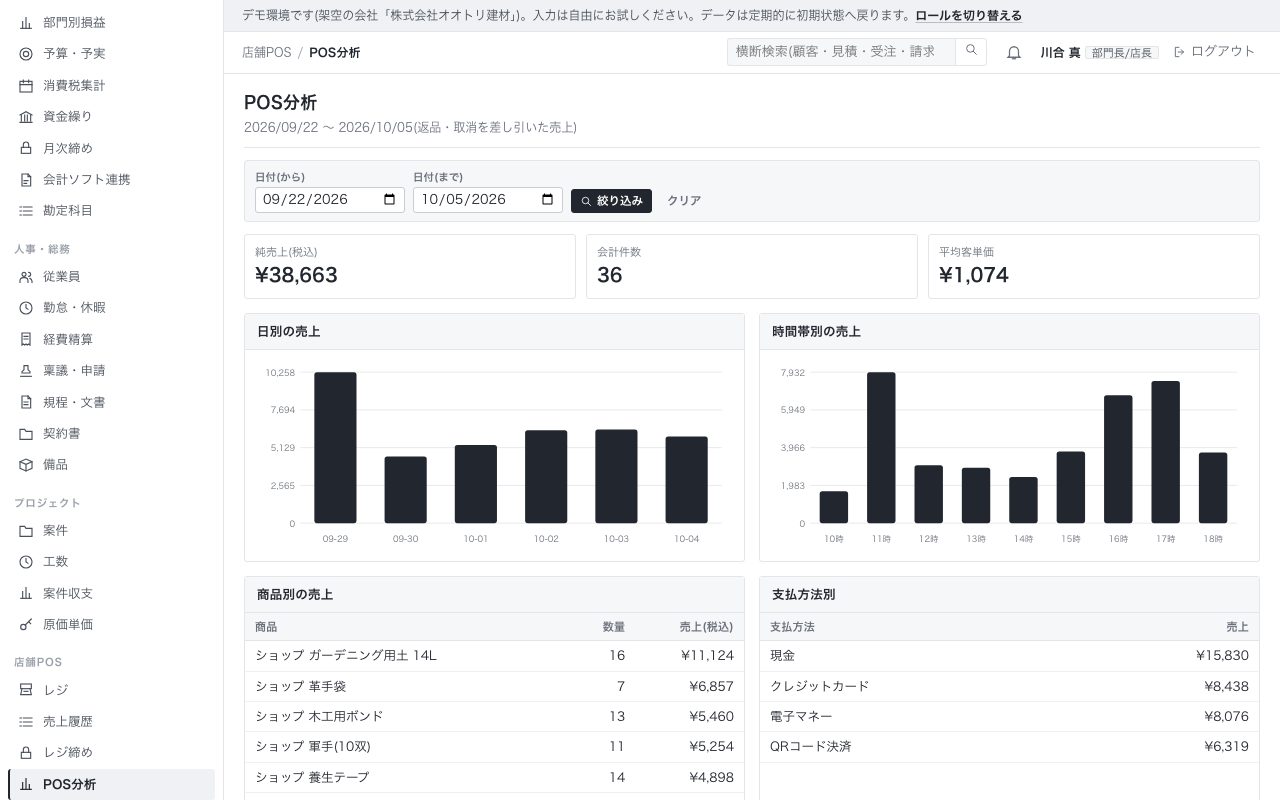
Task: Click the 稟議・申請 stamp icon
Action: pyautogui.click(x=26, y=371)
